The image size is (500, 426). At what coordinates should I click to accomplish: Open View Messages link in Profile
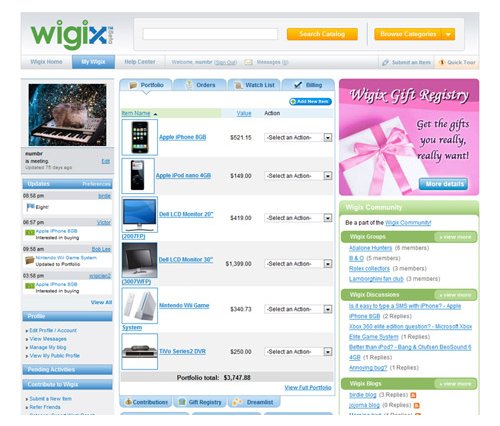(48, 339)
